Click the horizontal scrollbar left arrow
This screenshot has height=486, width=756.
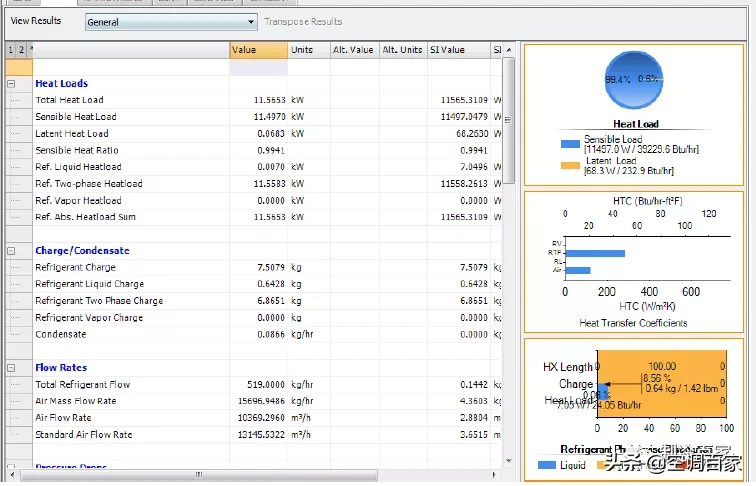13,475
